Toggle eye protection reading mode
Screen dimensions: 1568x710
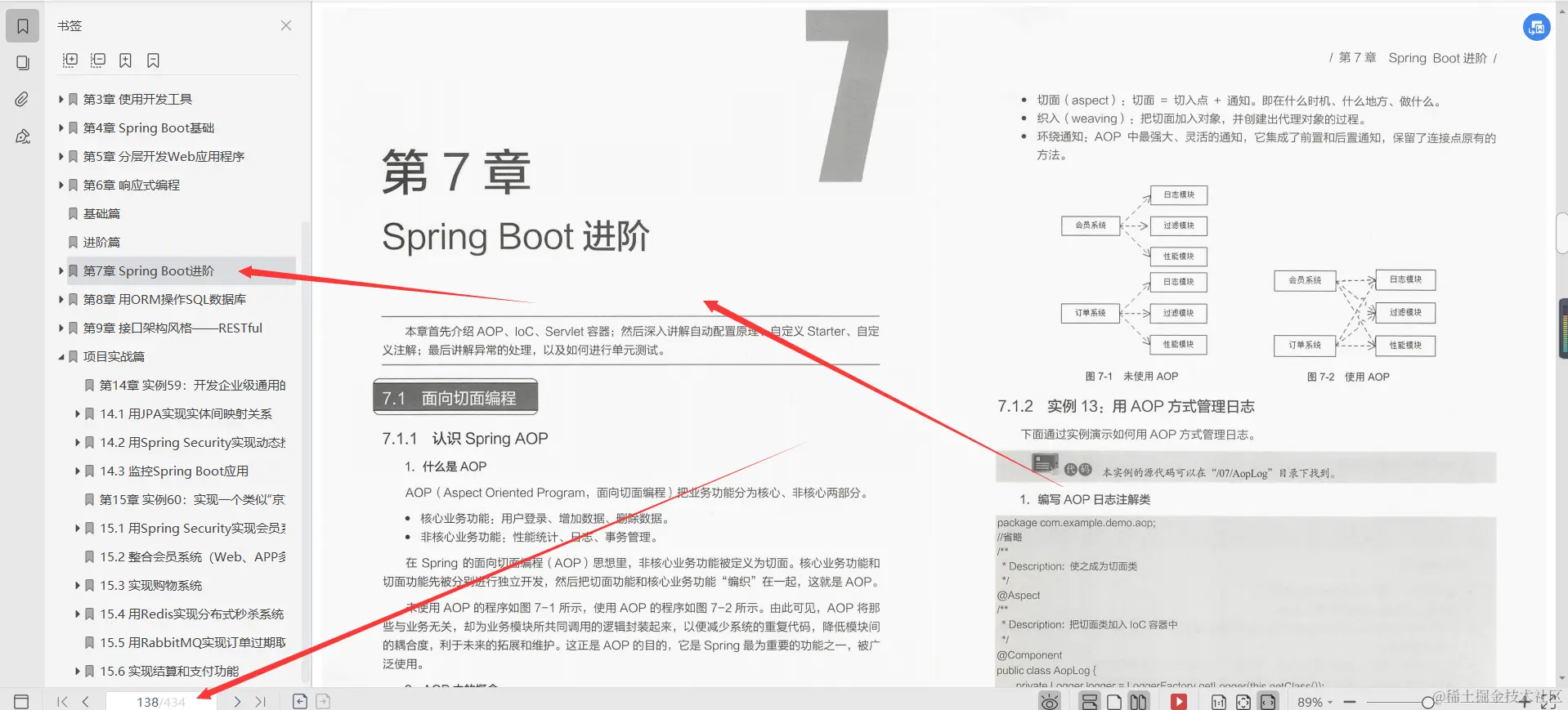[x=1050, y=701]
